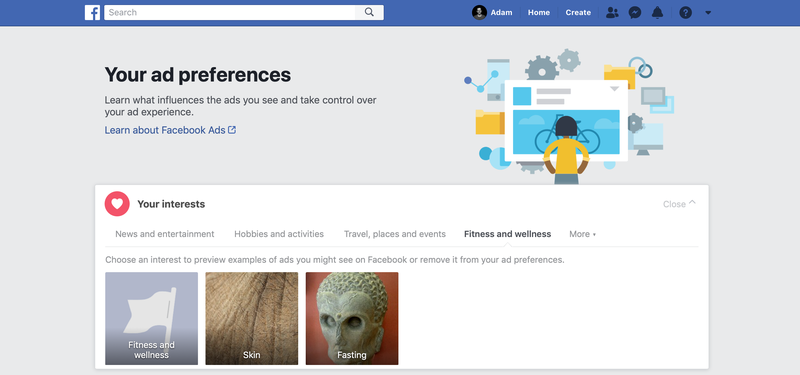Collapse Your interests with Close
The height and width of the screenshot is (375, 800).
679,204
